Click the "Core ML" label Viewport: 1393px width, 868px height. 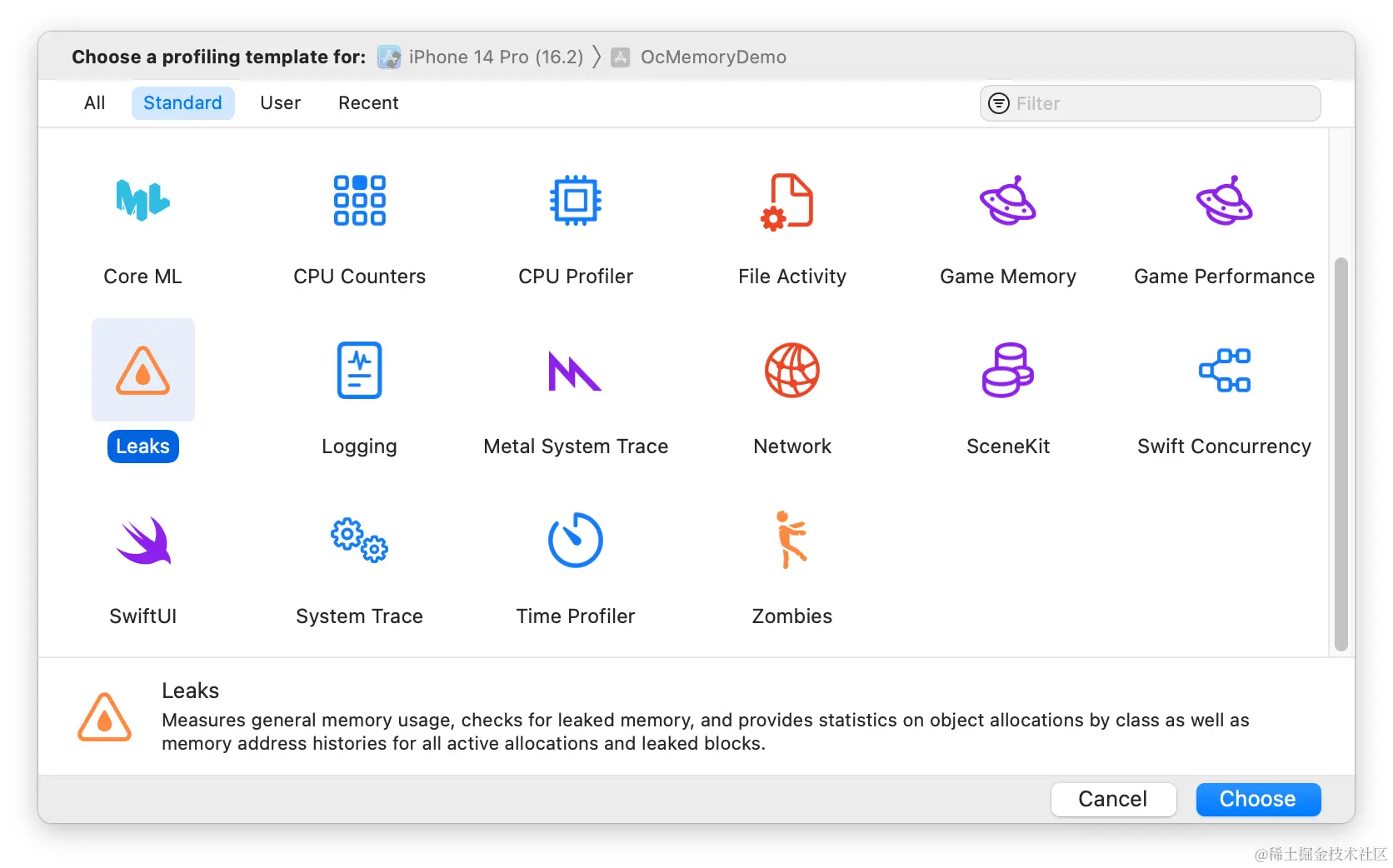tap(142, 277)
